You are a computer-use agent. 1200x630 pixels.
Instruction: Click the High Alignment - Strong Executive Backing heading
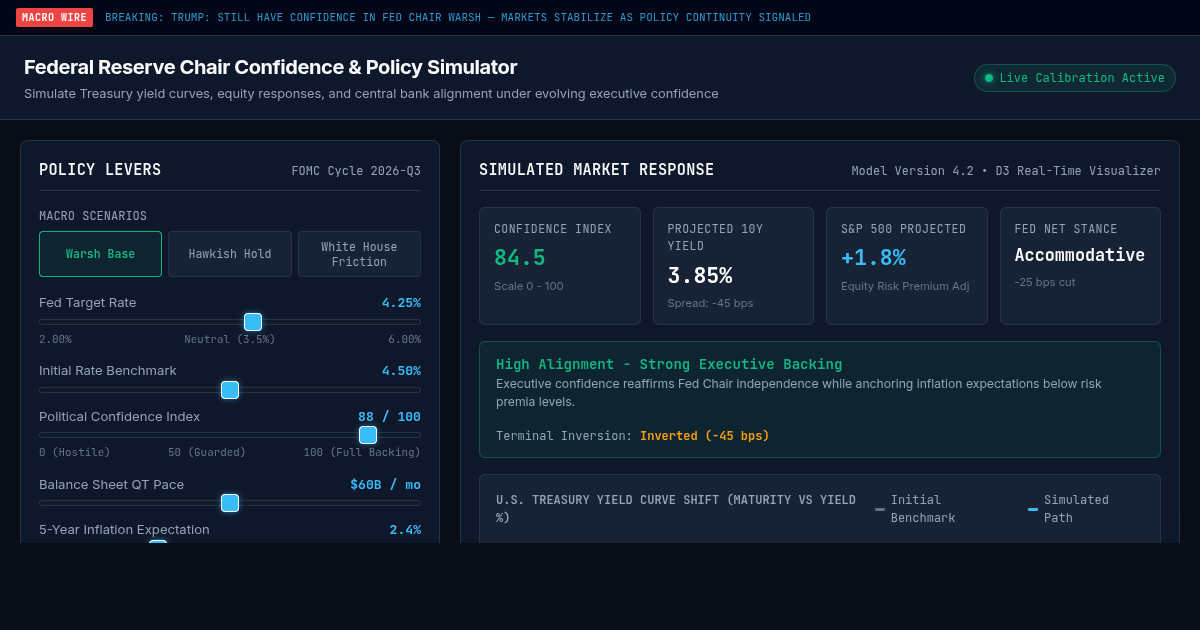[669, 365]
